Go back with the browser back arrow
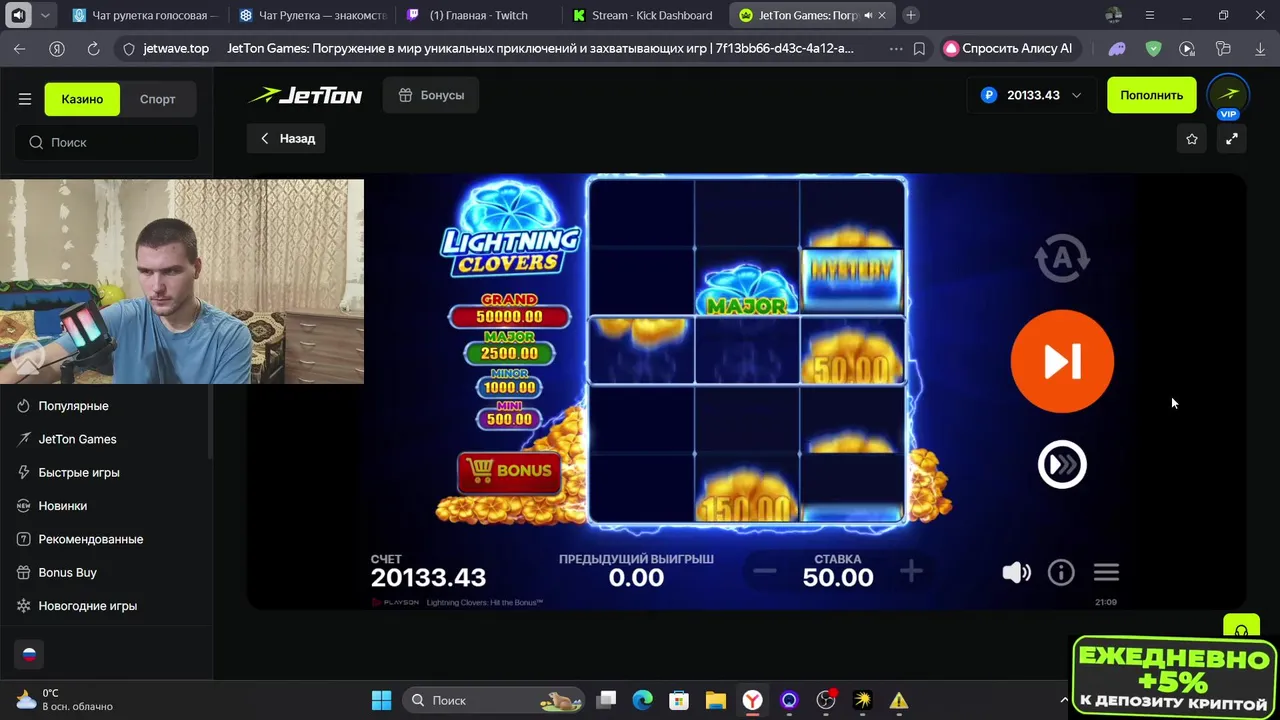Screen dimensions: 1280x720 pyautogui.click(x=20, y=48)
